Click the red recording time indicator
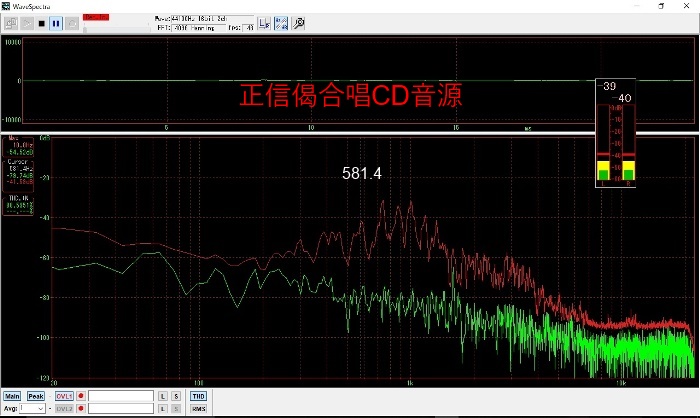This screenshot has height=418, width=700. click(96, 17)
